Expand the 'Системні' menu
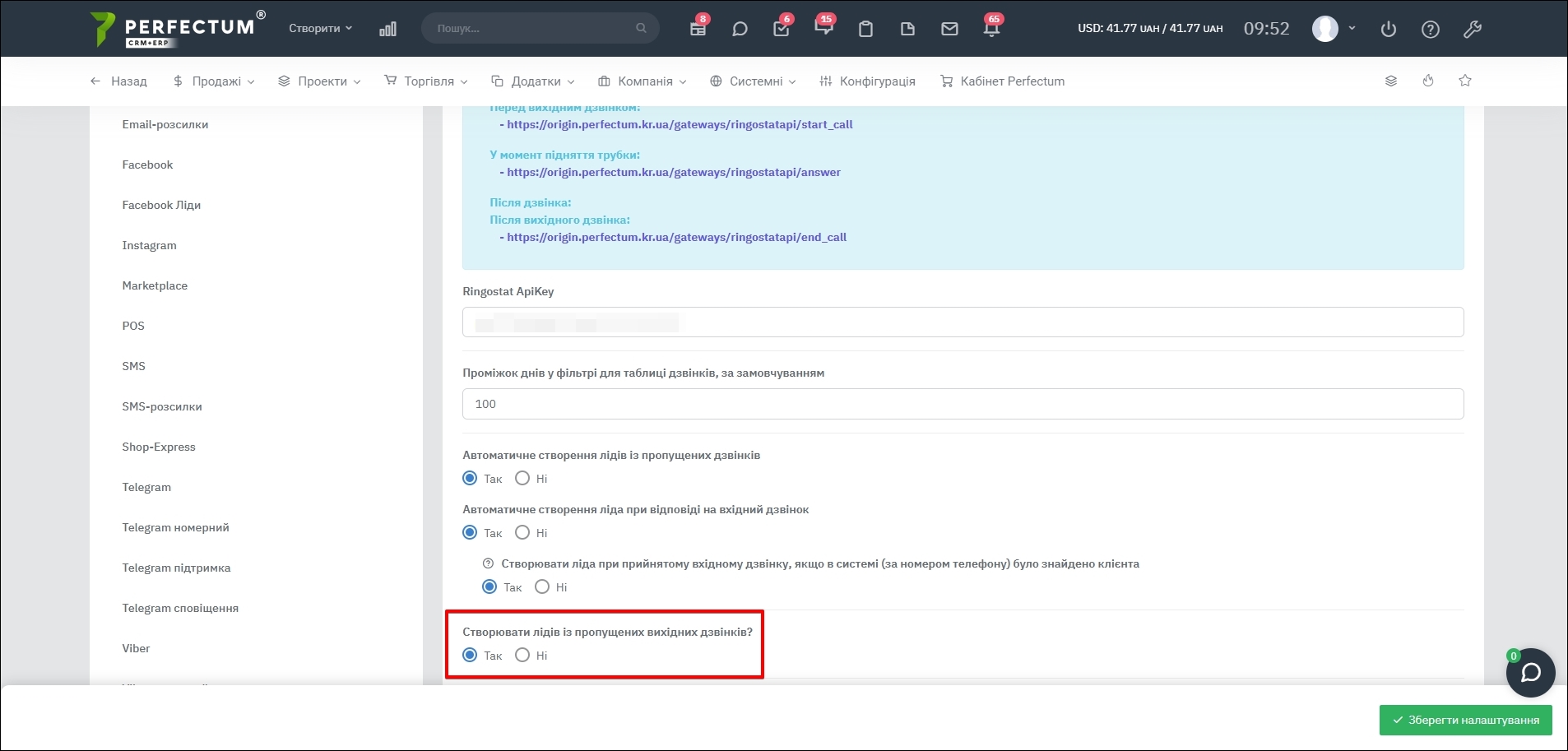The image size is (1568, 751). tap(753, 81)
